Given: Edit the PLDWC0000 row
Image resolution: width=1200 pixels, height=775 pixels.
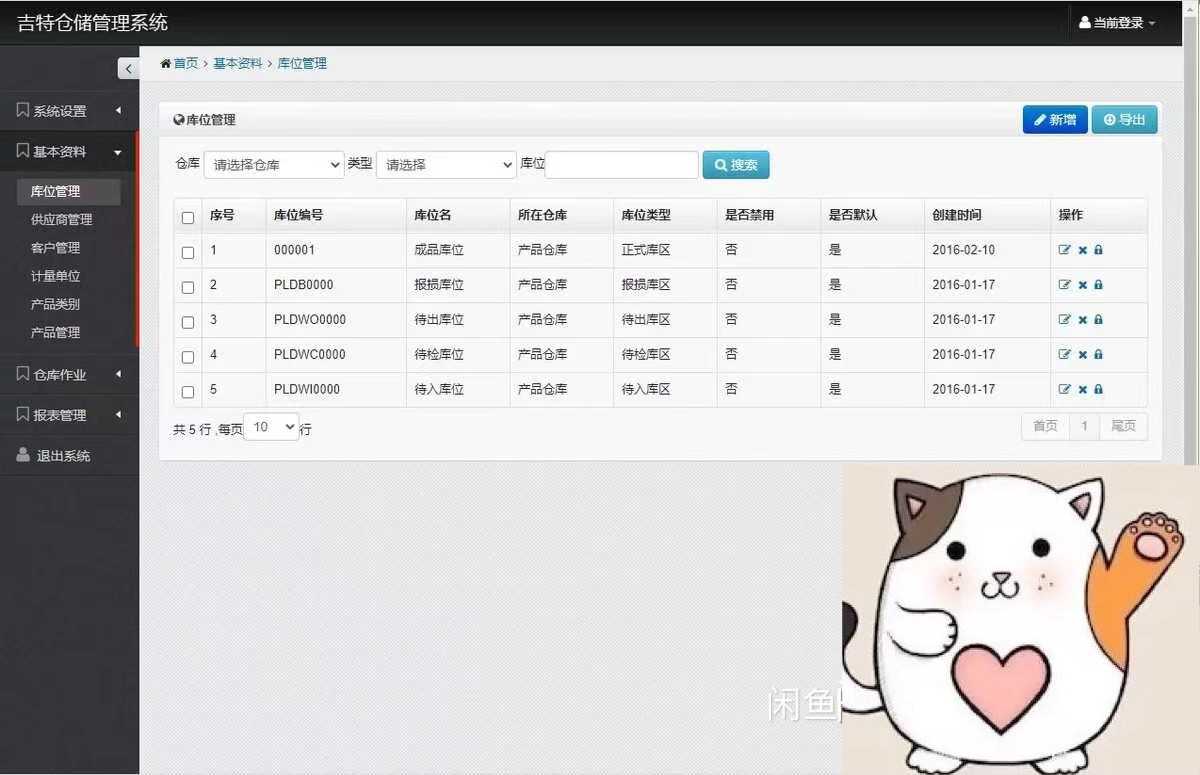Looking at the screenshot, I should pos(1065,354).
